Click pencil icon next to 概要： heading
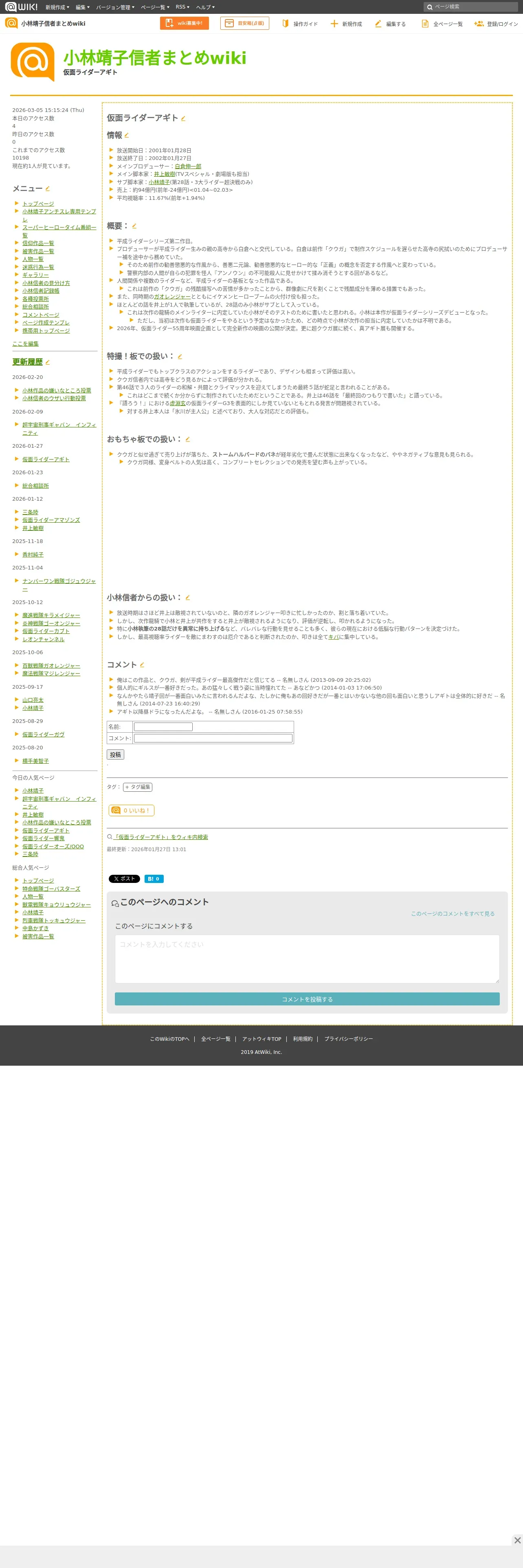Viewport: 523px width, 1568px height. [134, 226]
